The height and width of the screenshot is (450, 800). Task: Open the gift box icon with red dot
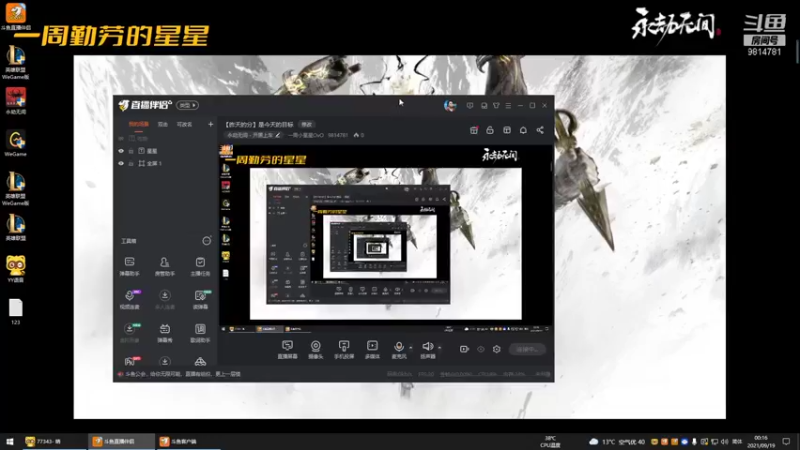(x=473, y=130)
